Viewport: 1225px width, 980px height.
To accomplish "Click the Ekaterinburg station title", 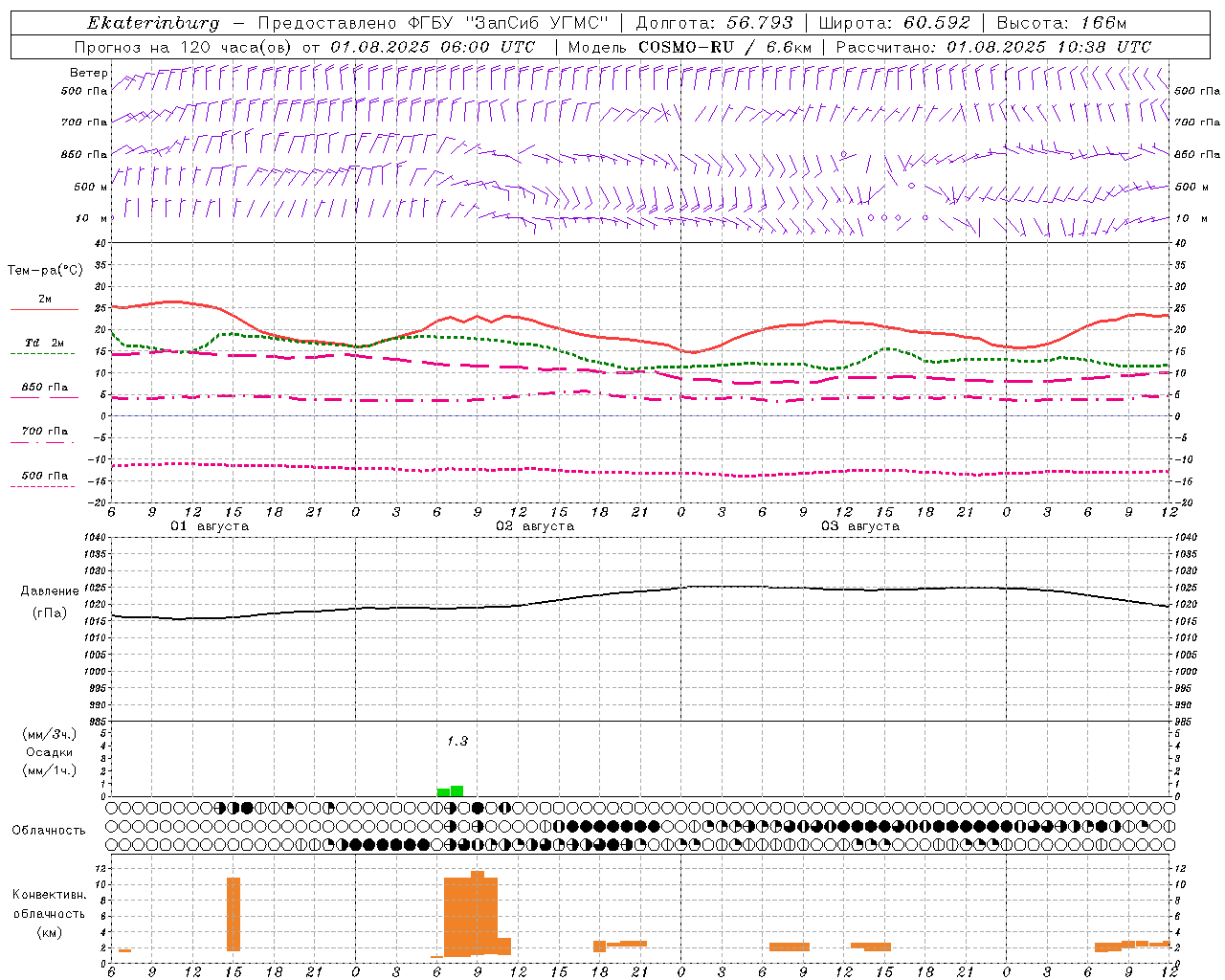I will click(153, 23).
